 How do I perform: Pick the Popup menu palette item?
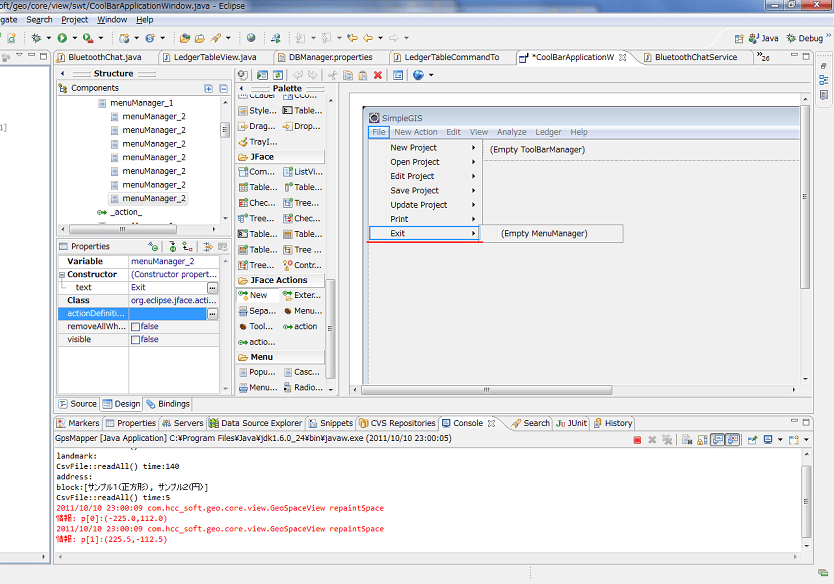[x=257, y=372]
